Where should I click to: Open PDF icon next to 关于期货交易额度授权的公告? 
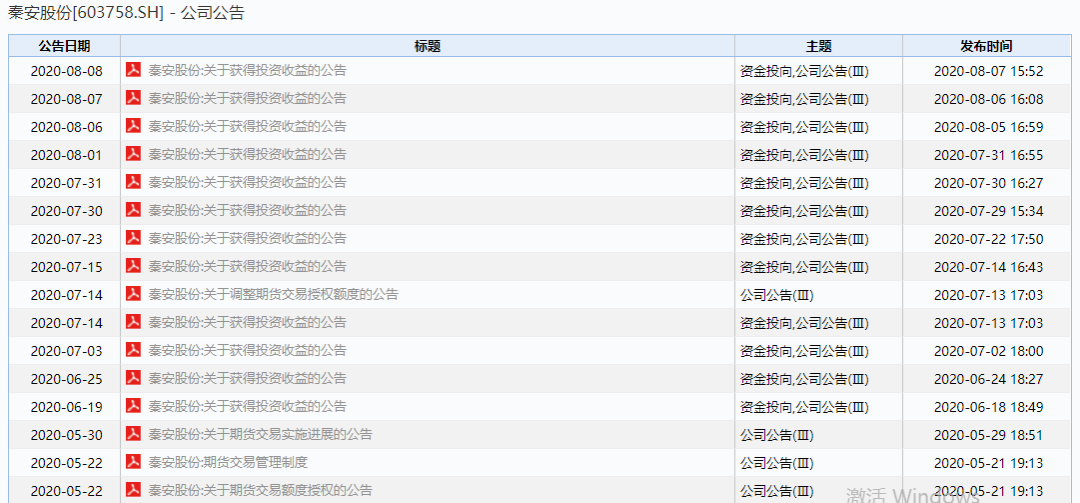tap(132, 490)
